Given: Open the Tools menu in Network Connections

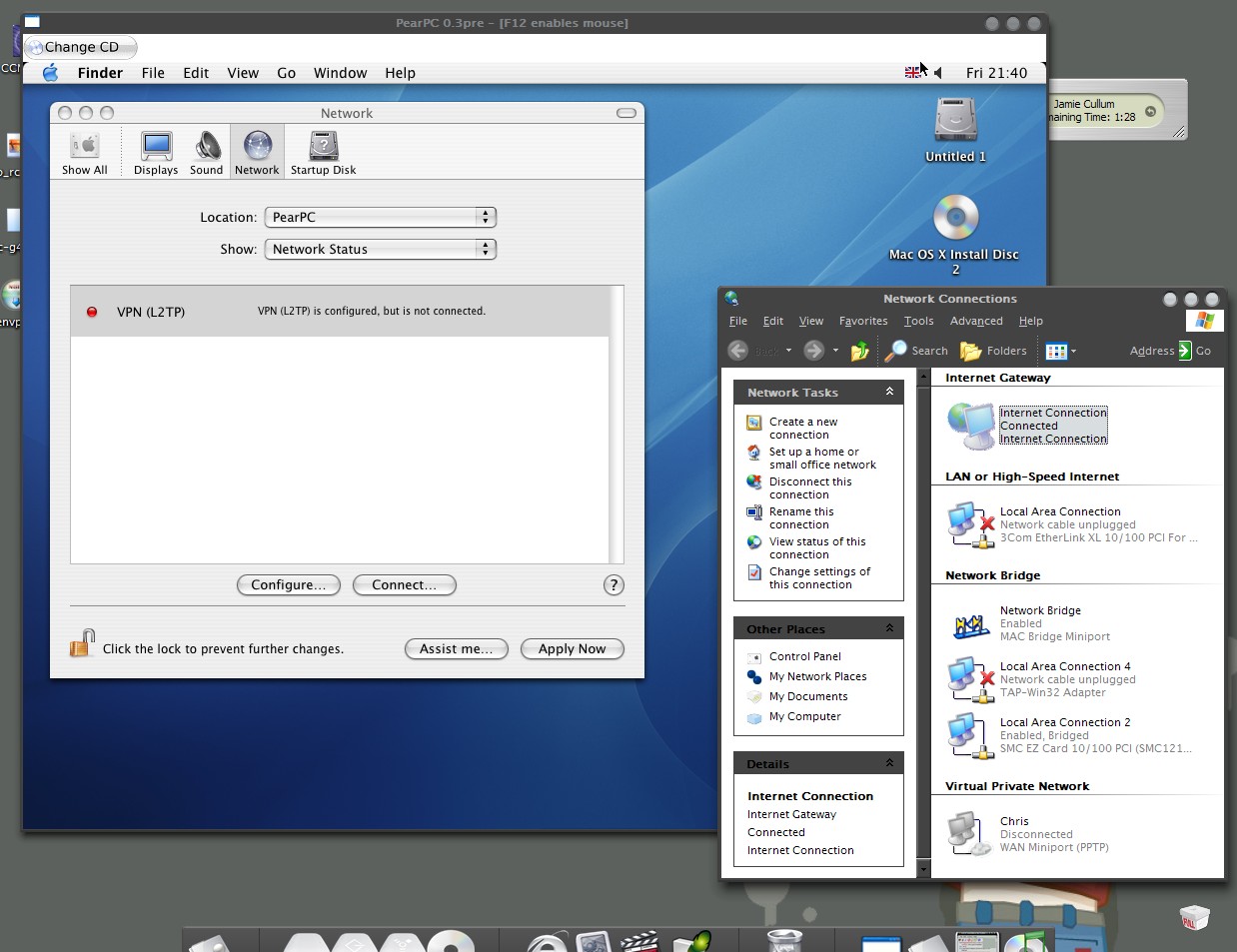Looking at the screenshot, I should click(918, 321).
